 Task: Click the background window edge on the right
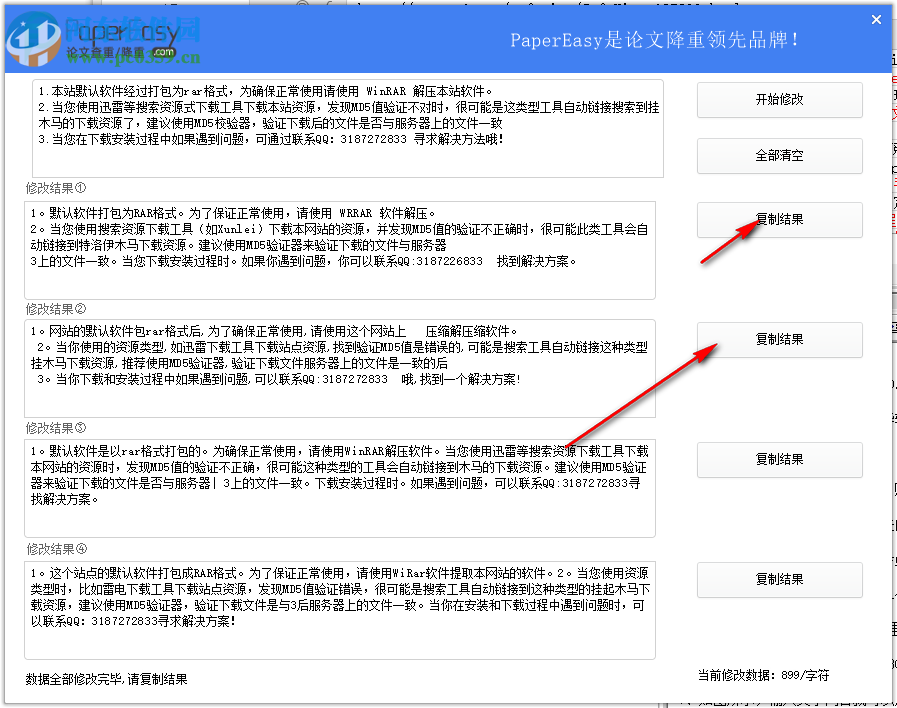[890, 400]
